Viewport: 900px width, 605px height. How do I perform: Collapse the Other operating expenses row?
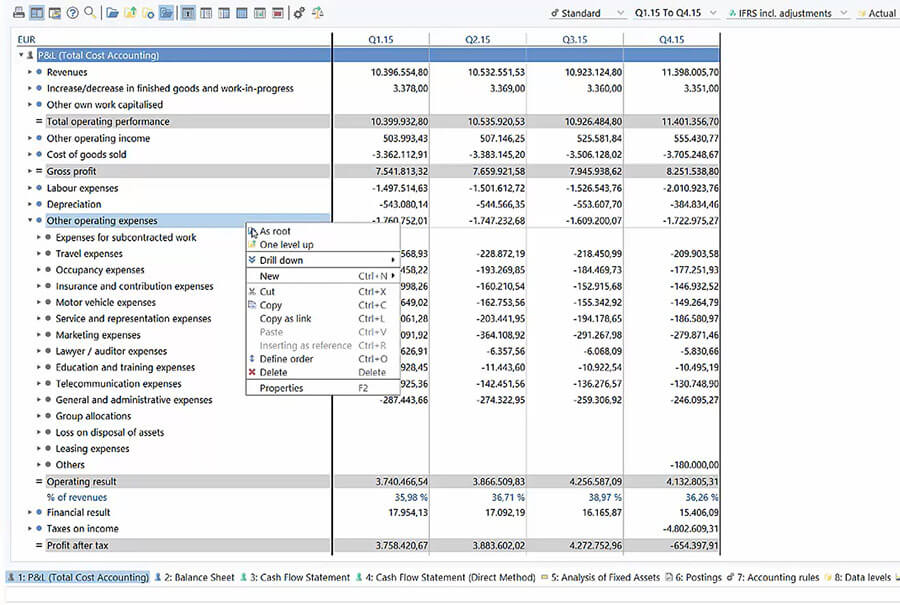[30, 221]
